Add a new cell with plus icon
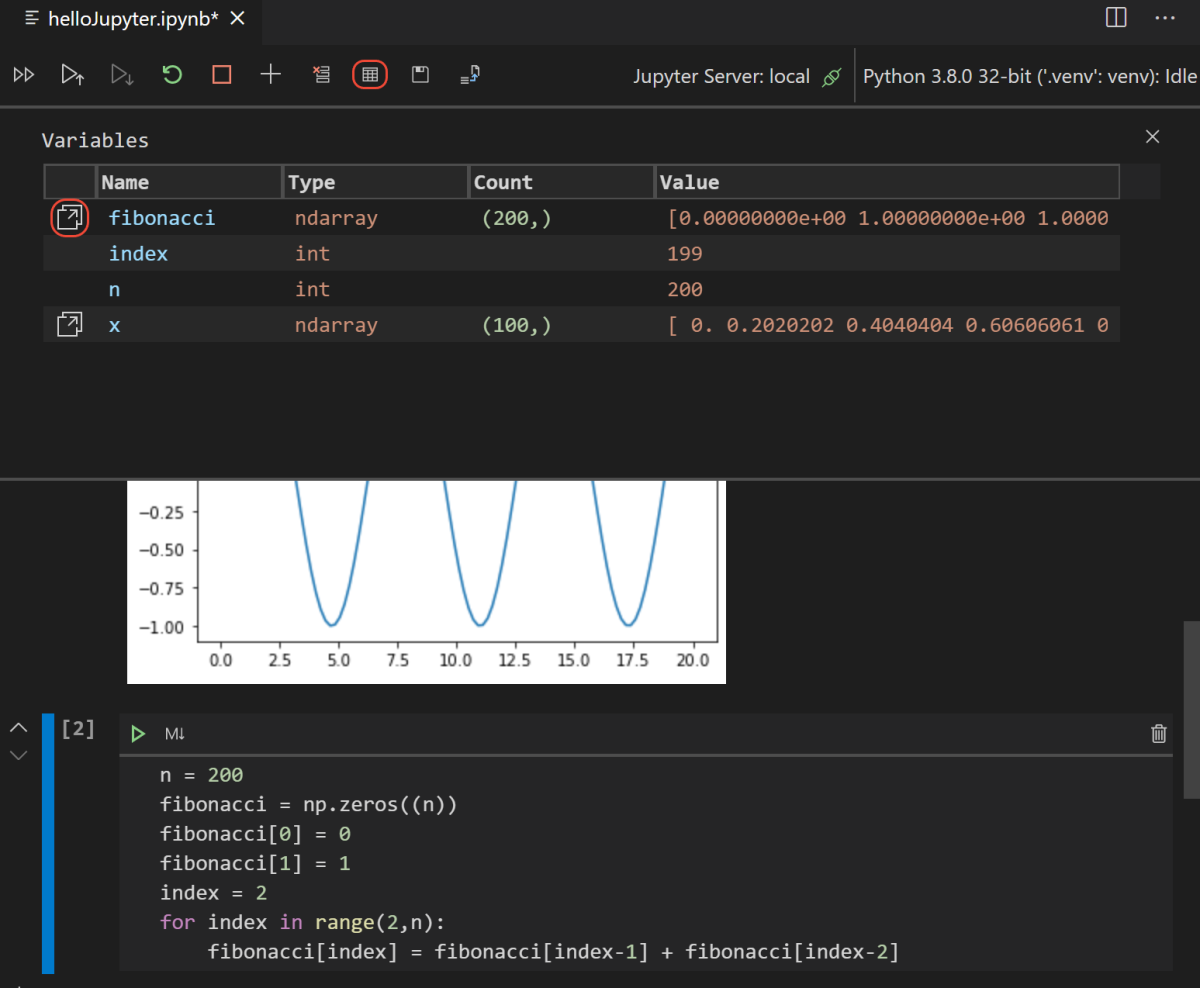 click(270, 74)
